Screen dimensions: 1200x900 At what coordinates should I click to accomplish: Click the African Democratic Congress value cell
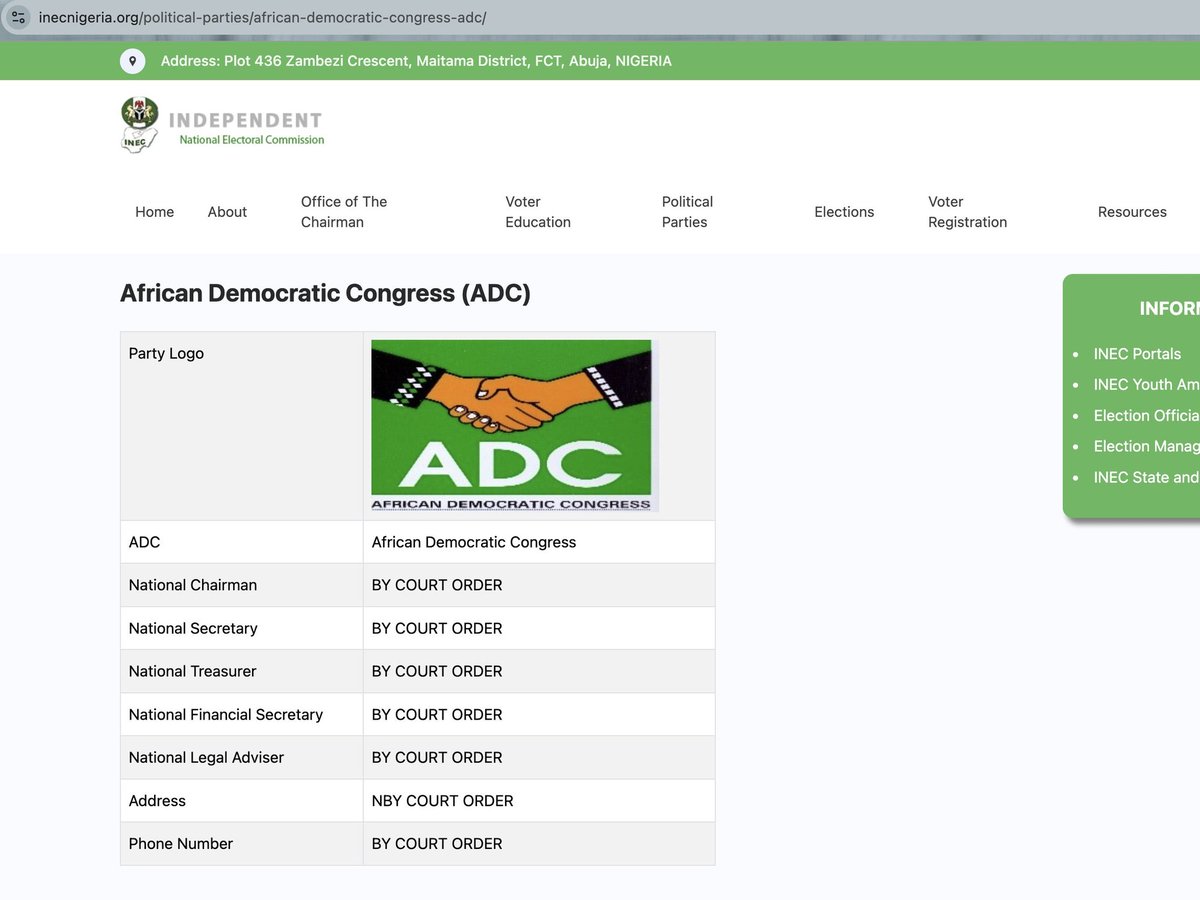point(539,542)
